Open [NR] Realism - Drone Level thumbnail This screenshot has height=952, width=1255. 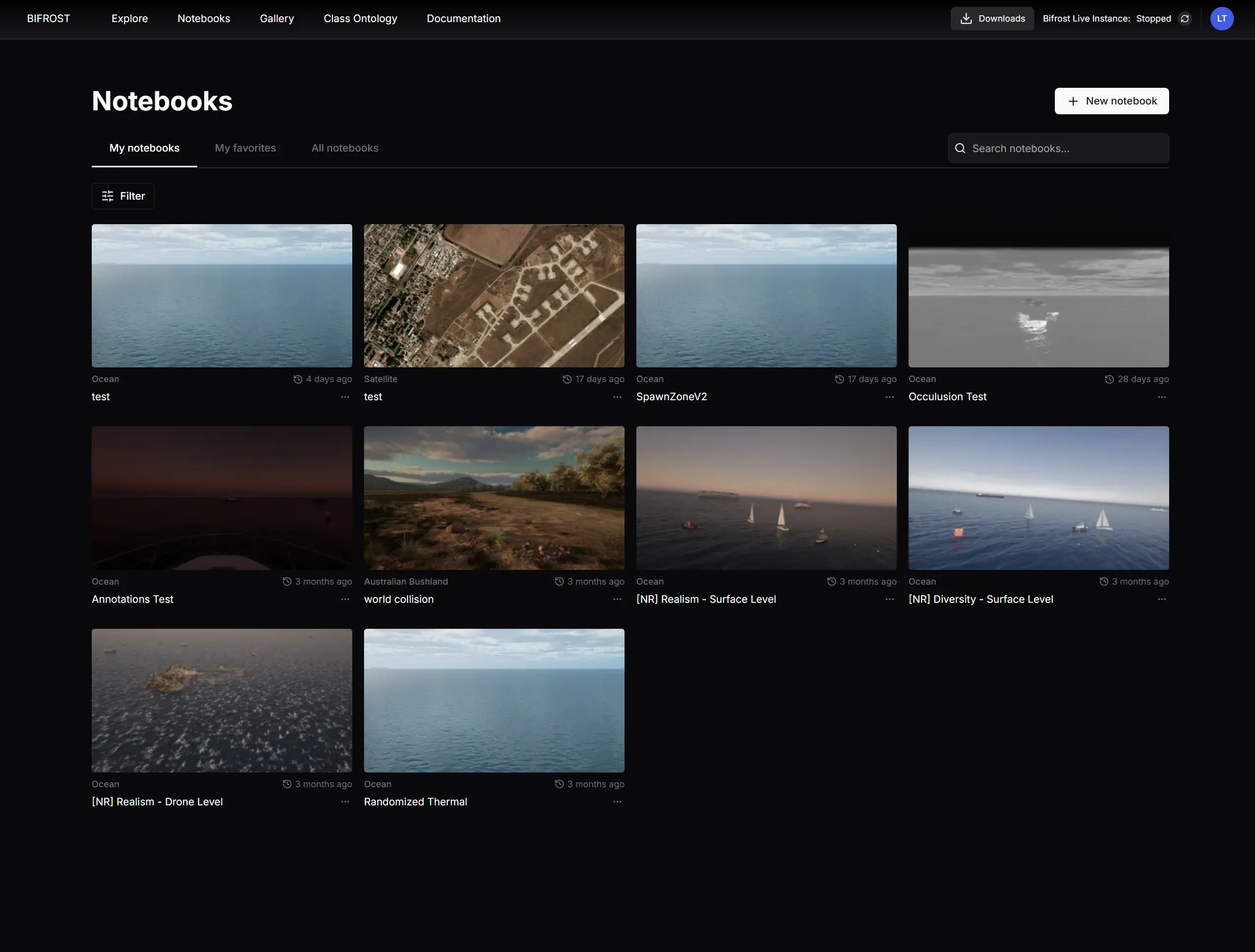click(x=222, y=701)
